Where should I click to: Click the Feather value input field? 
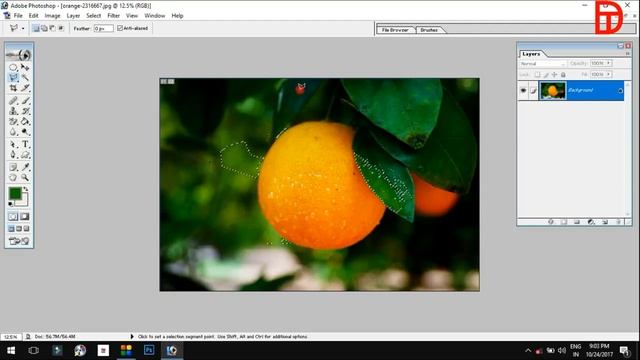pyautogui.click(x=103, y=28)
